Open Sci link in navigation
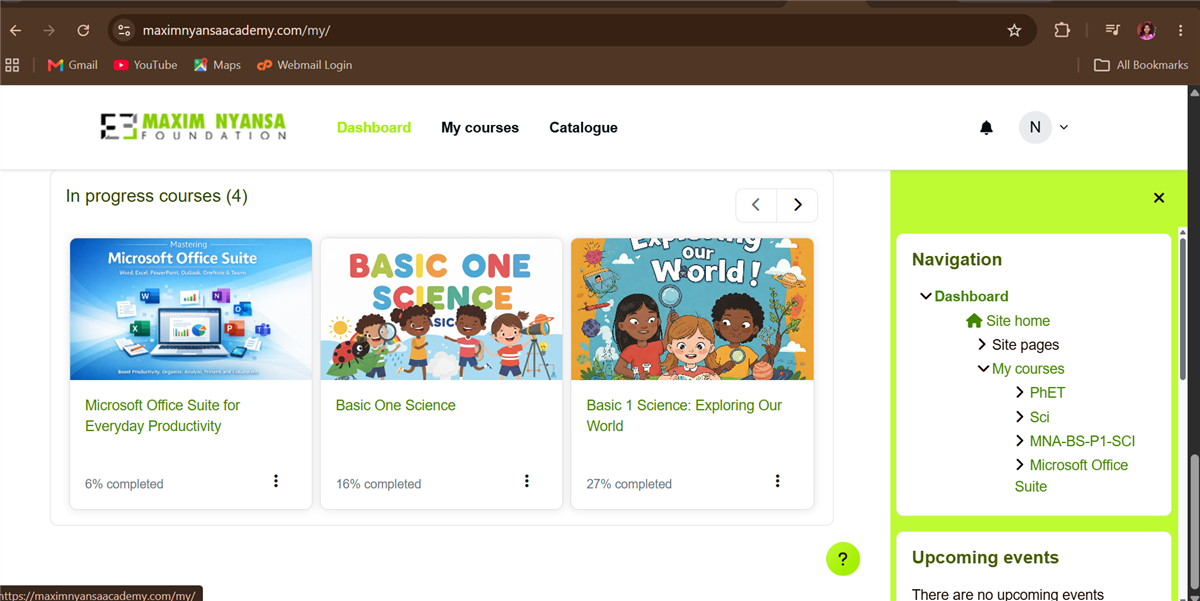The height and width of the screenshot is (601, 1200). coord(1039,417)
